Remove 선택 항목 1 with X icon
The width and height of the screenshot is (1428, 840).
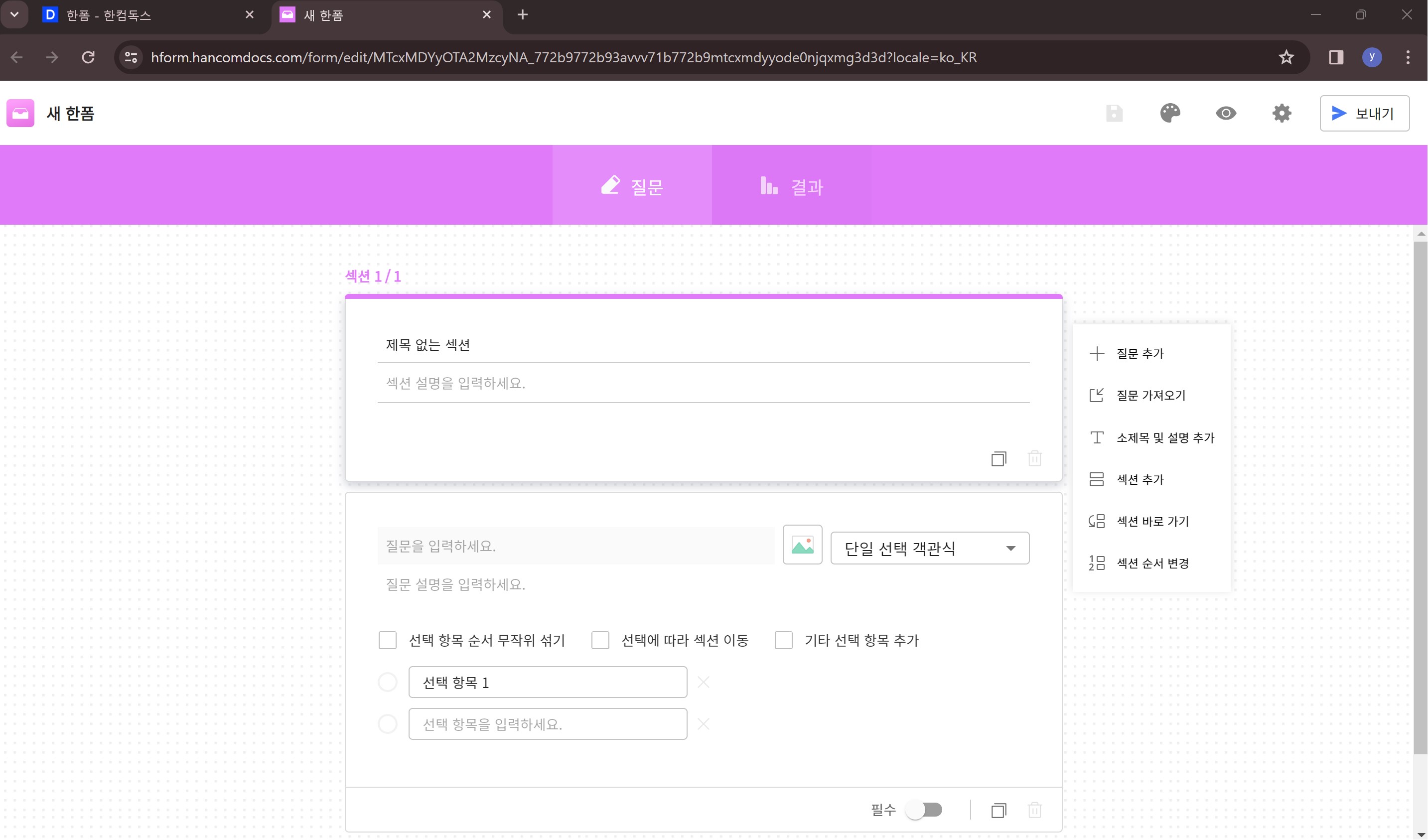pyautogui.click(x=703, y=682)
